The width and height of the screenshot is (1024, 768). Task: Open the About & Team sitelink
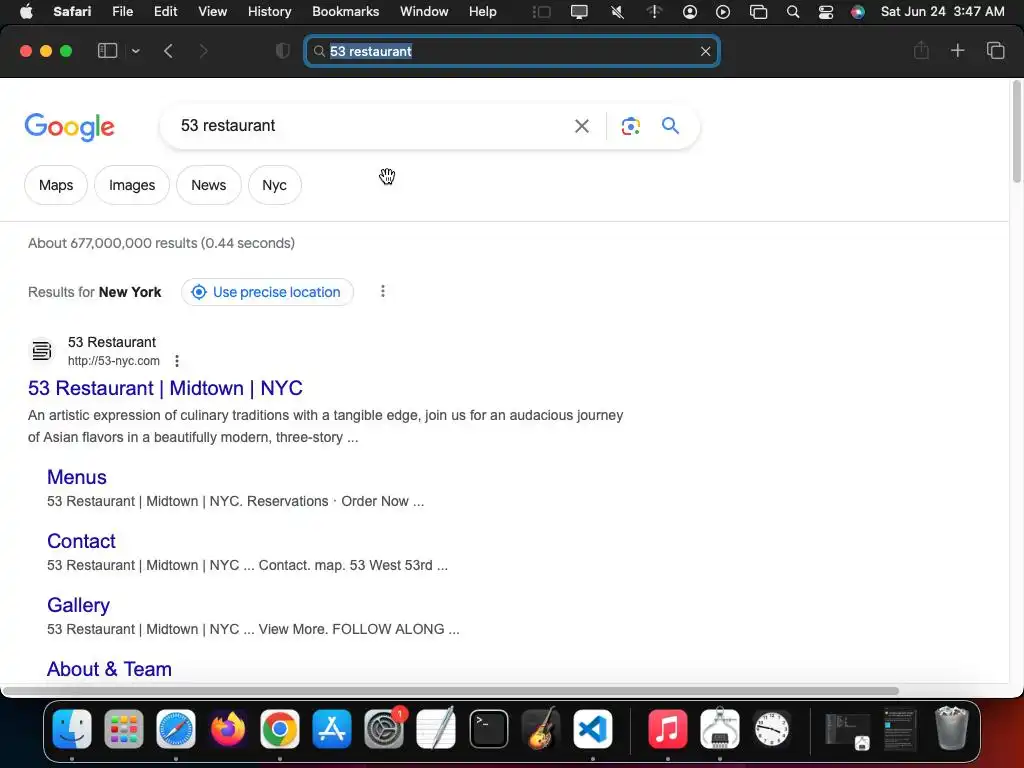click(x=109, y=669)
